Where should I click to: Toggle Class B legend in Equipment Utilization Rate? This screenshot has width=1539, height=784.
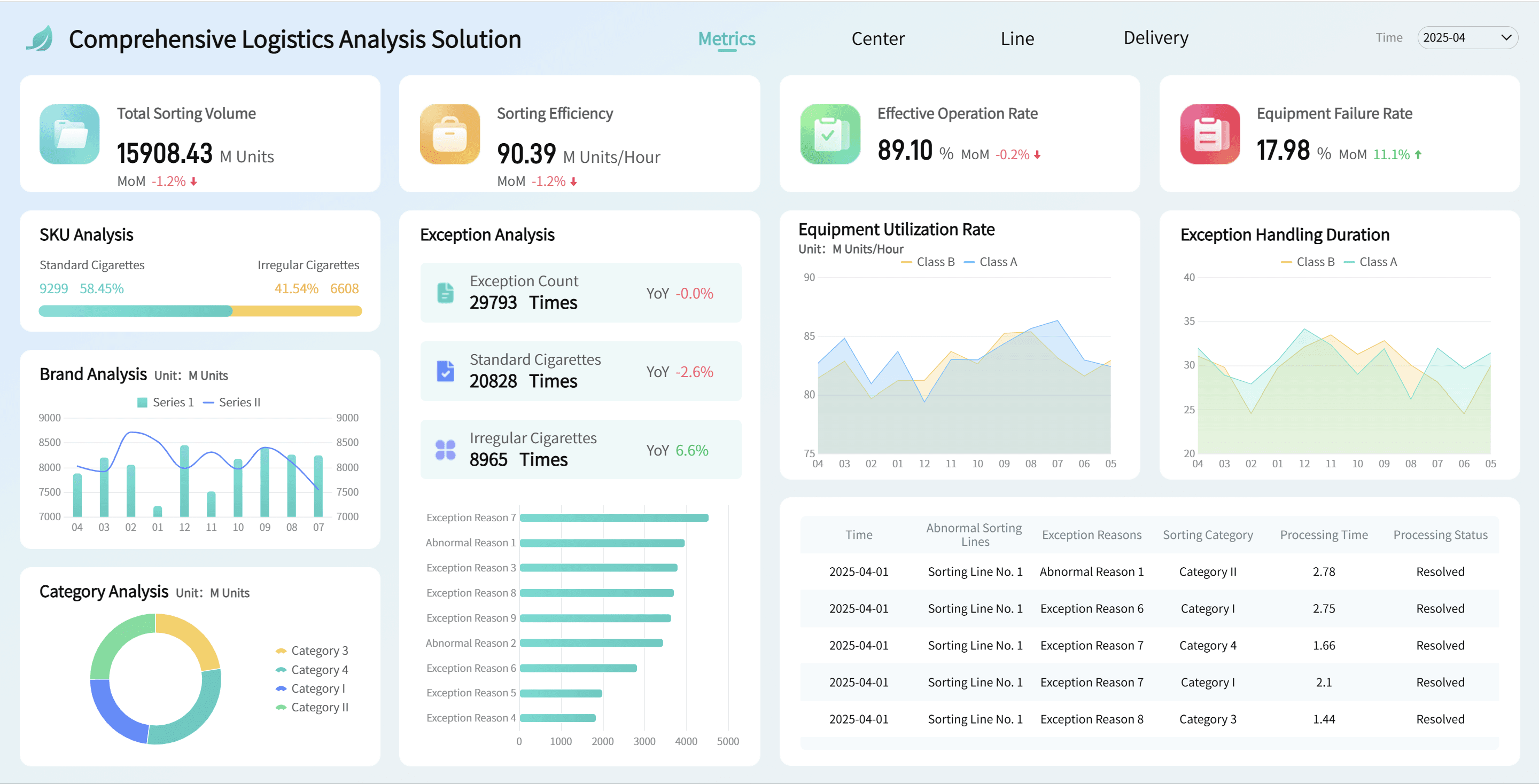pyautogui.click(x=928, y=262)
